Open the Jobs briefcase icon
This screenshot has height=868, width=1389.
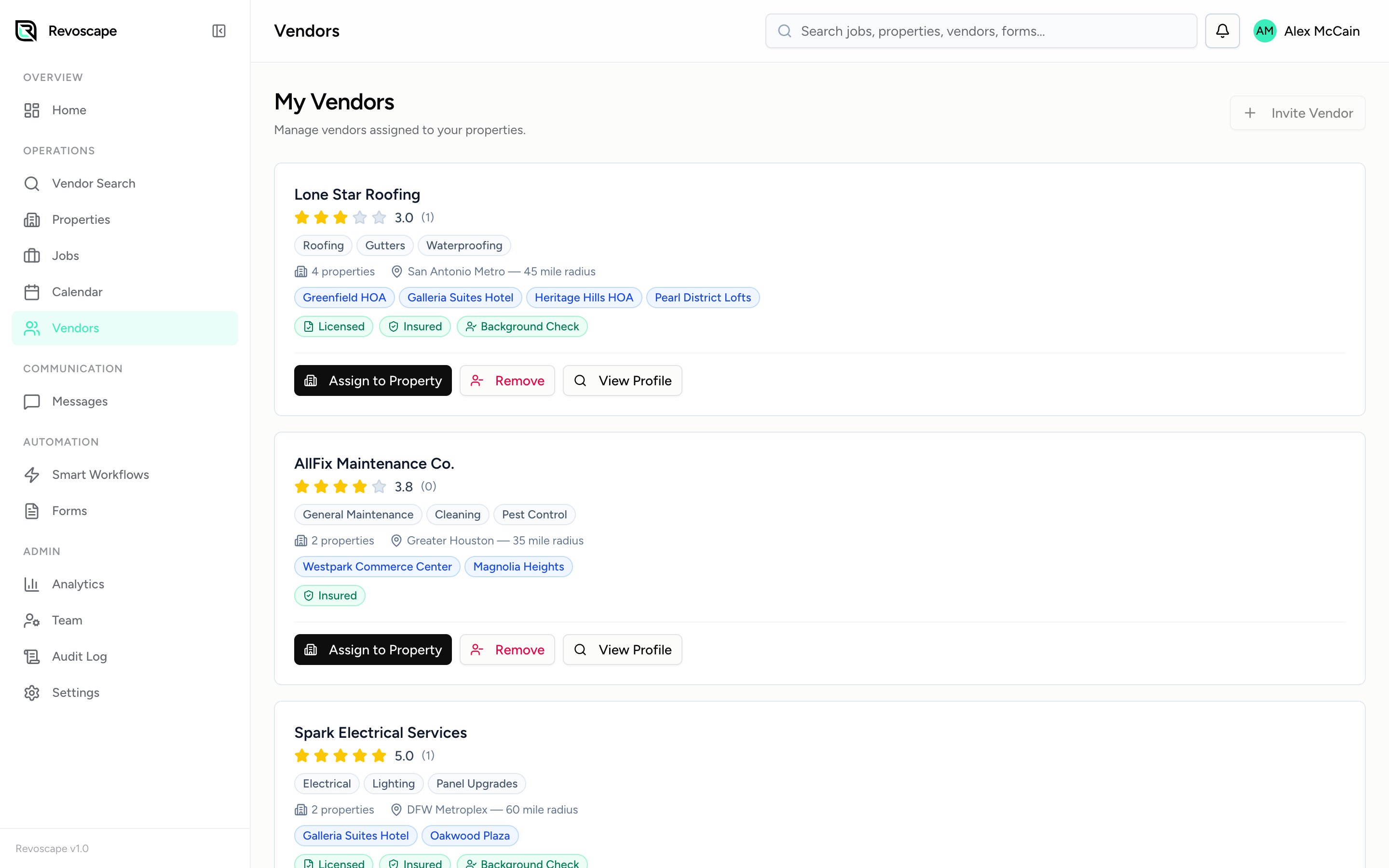coord(31,256)
